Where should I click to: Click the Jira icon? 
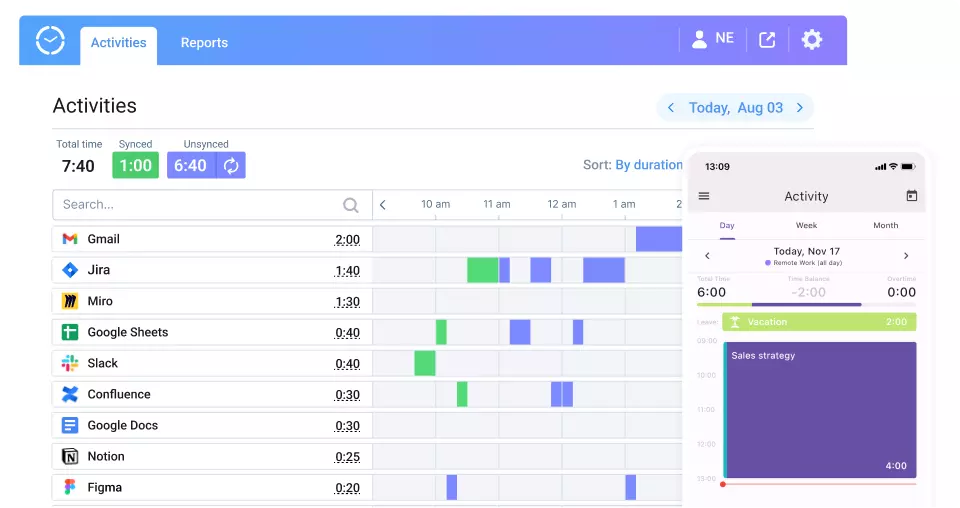70,270
